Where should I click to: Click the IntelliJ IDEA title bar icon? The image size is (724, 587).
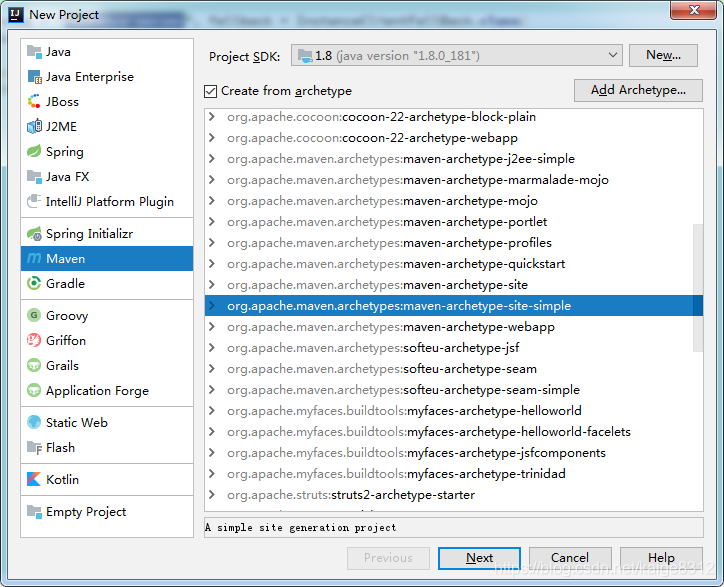[16, 15]
